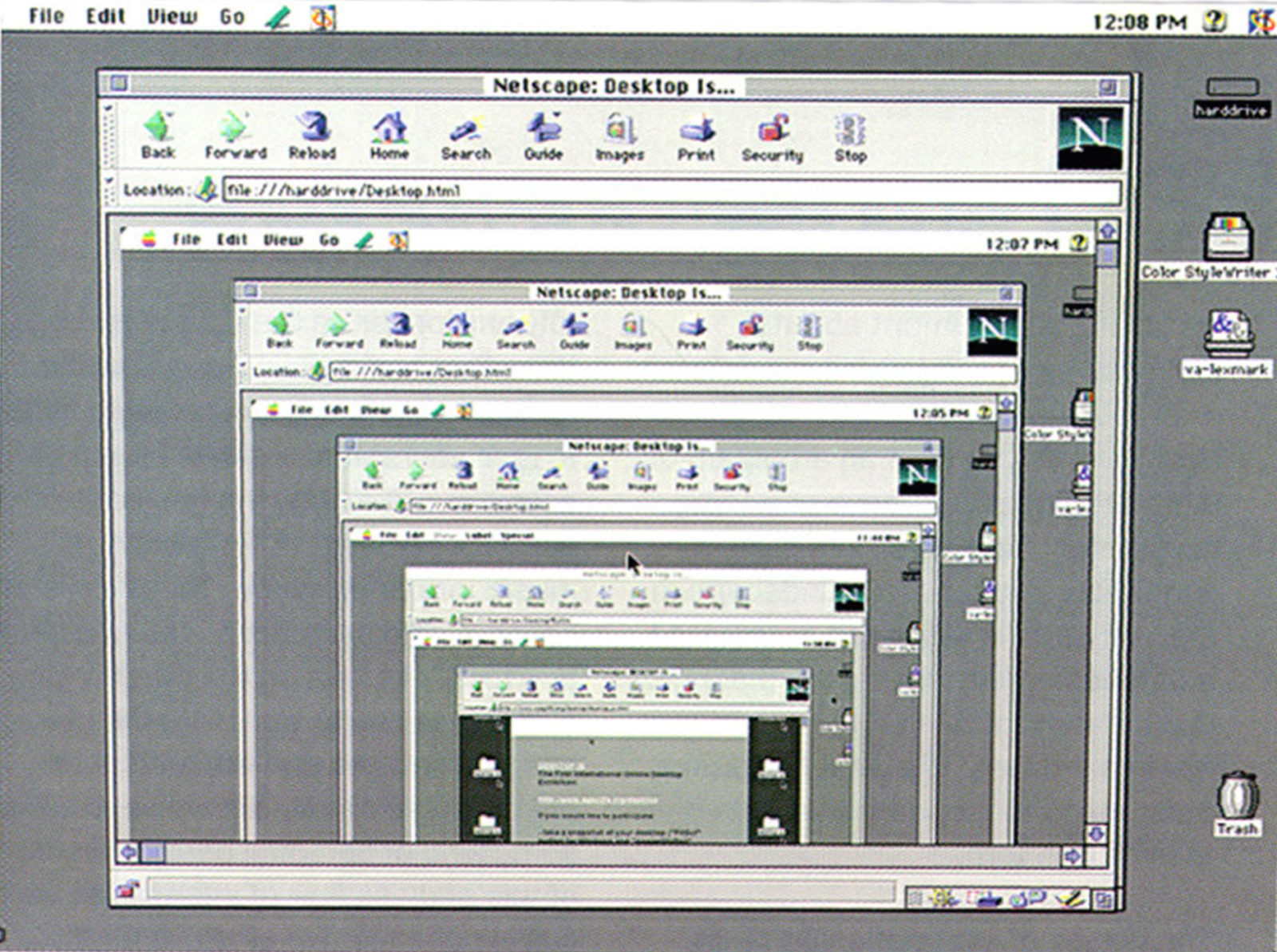Click the Netscape N logo

[1089, 138]
